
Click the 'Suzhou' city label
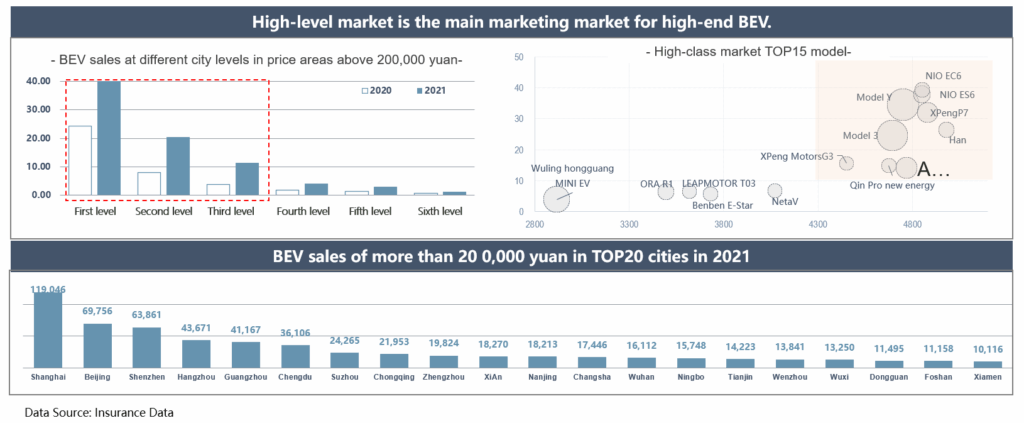(x=344, y=377)
